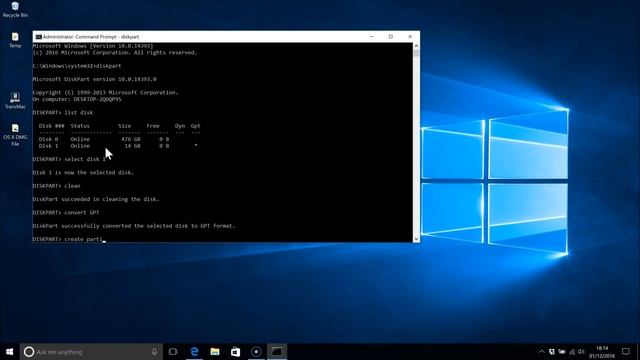The height and width of the screenshot is (360, 640).
Task: Click the 'C:\Windows\system32>diskpart' line
Action: 77,66
